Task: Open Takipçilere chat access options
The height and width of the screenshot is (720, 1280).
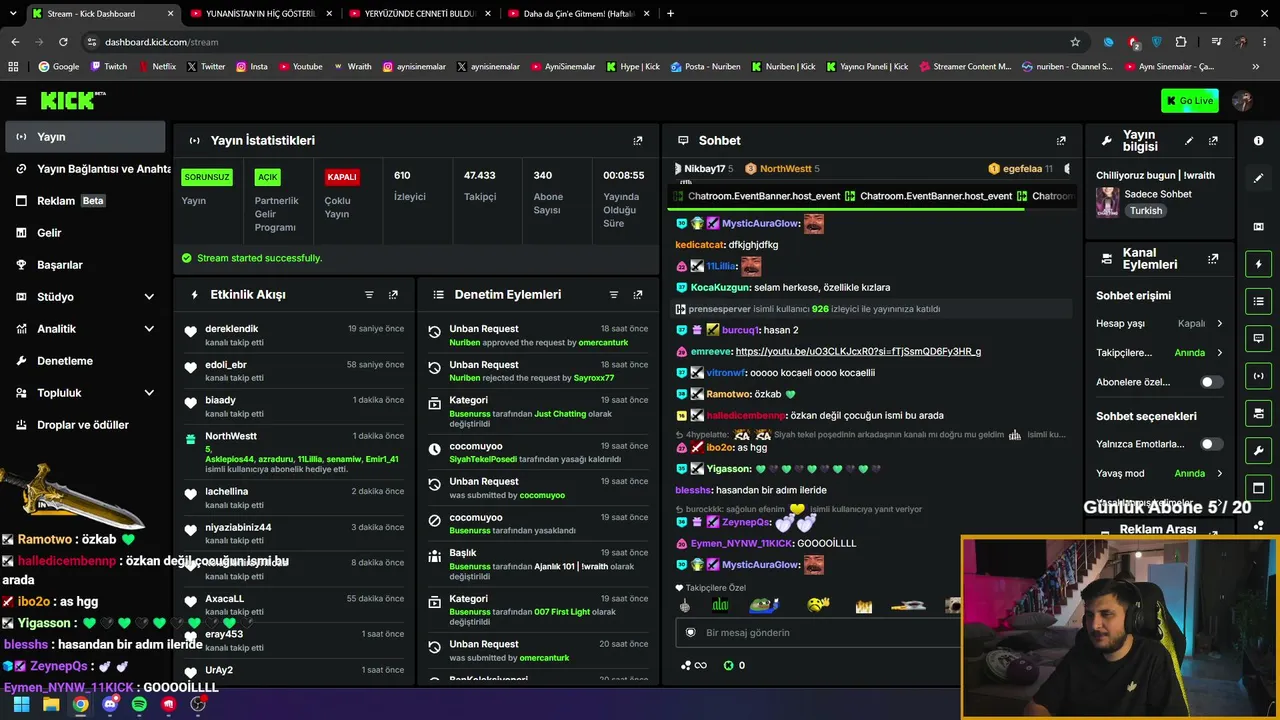Action: pos(1159,353)
